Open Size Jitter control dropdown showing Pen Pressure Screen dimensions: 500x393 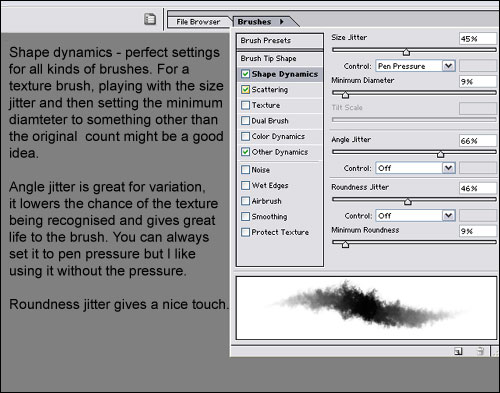pos(415,66)
